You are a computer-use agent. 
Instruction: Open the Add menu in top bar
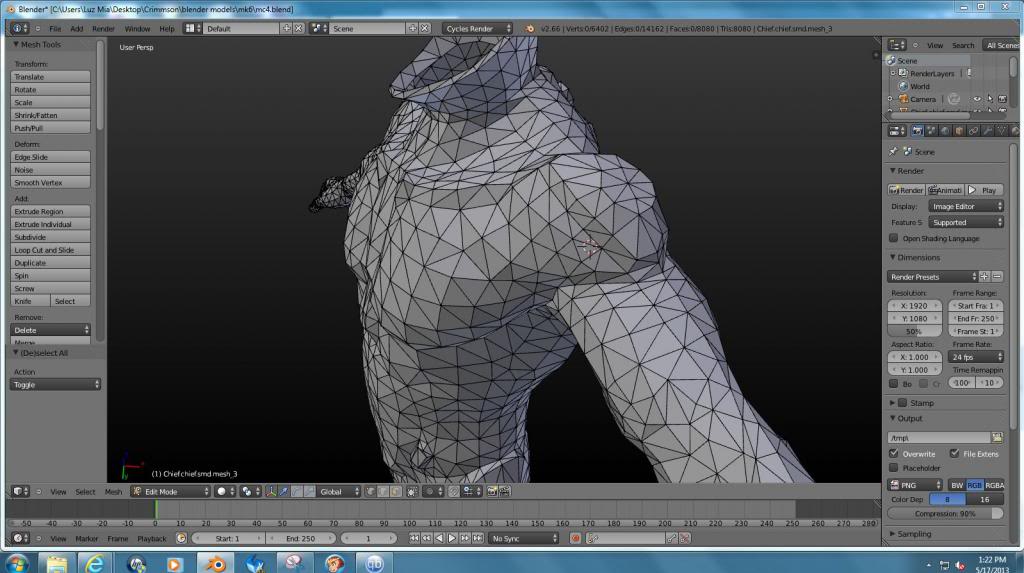[x=76, y=29]
